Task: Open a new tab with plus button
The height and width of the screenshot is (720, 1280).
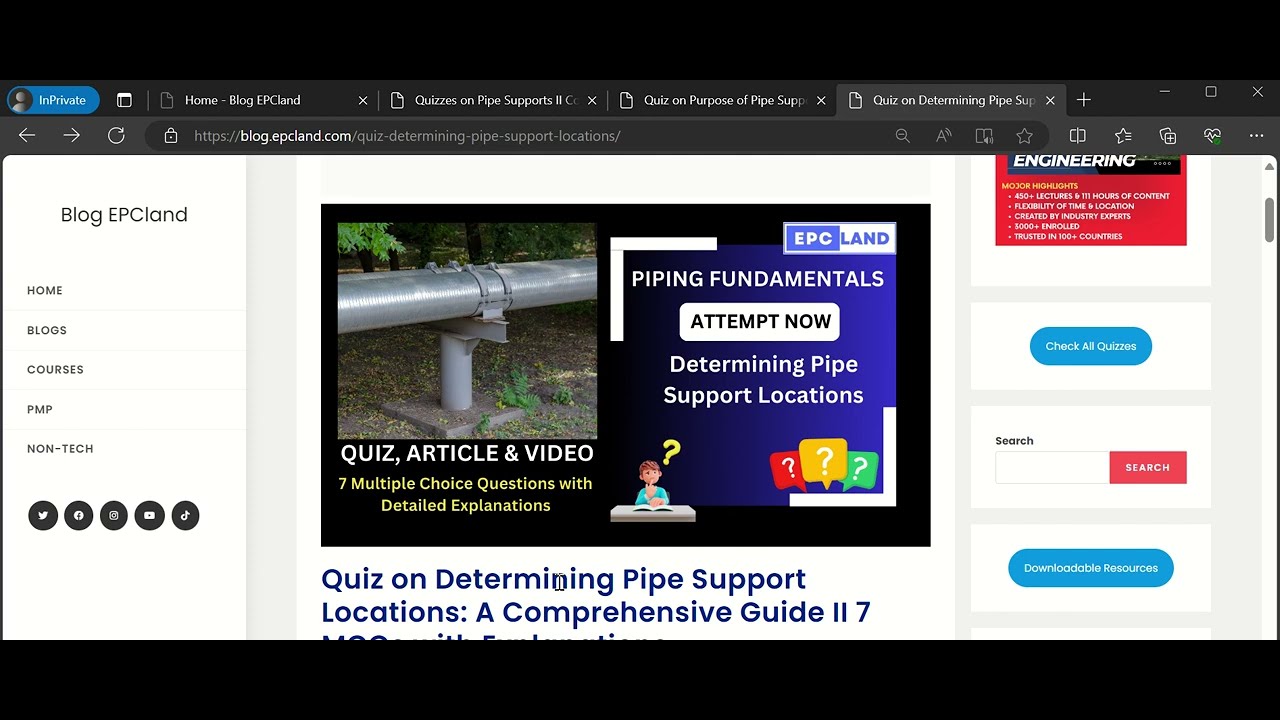Action: point(1083,100)
